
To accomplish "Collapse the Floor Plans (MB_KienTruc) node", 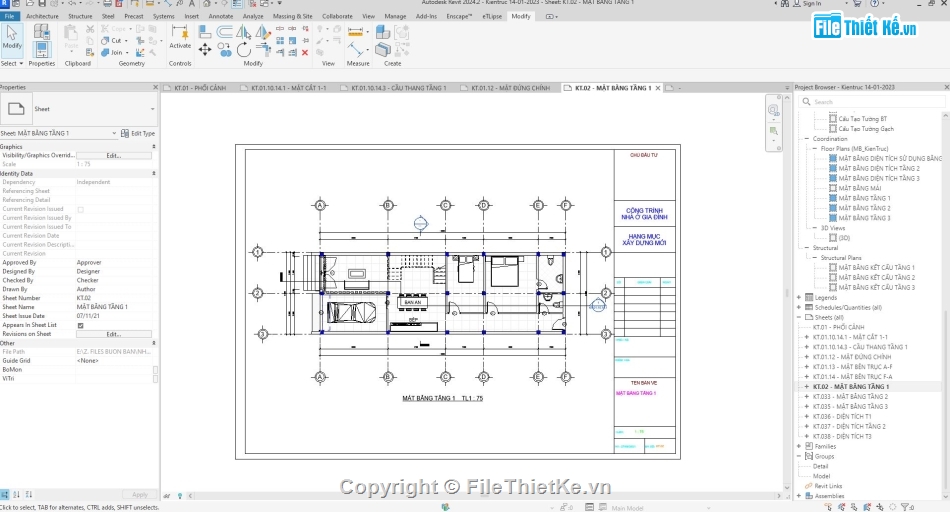I will coord(815,148).
